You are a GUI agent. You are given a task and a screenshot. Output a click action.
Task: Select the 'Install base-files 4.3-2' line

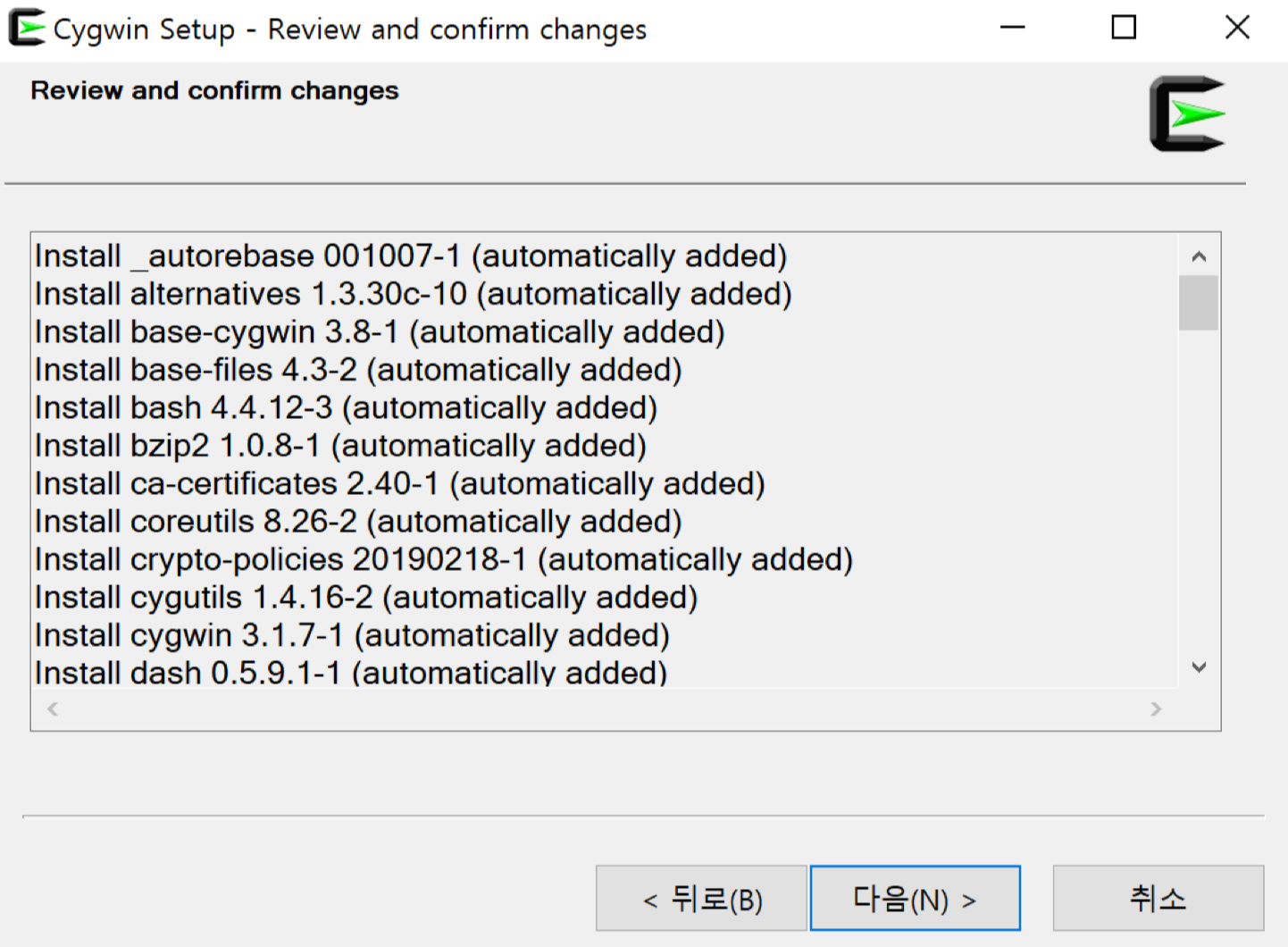(x=358, y=370)
